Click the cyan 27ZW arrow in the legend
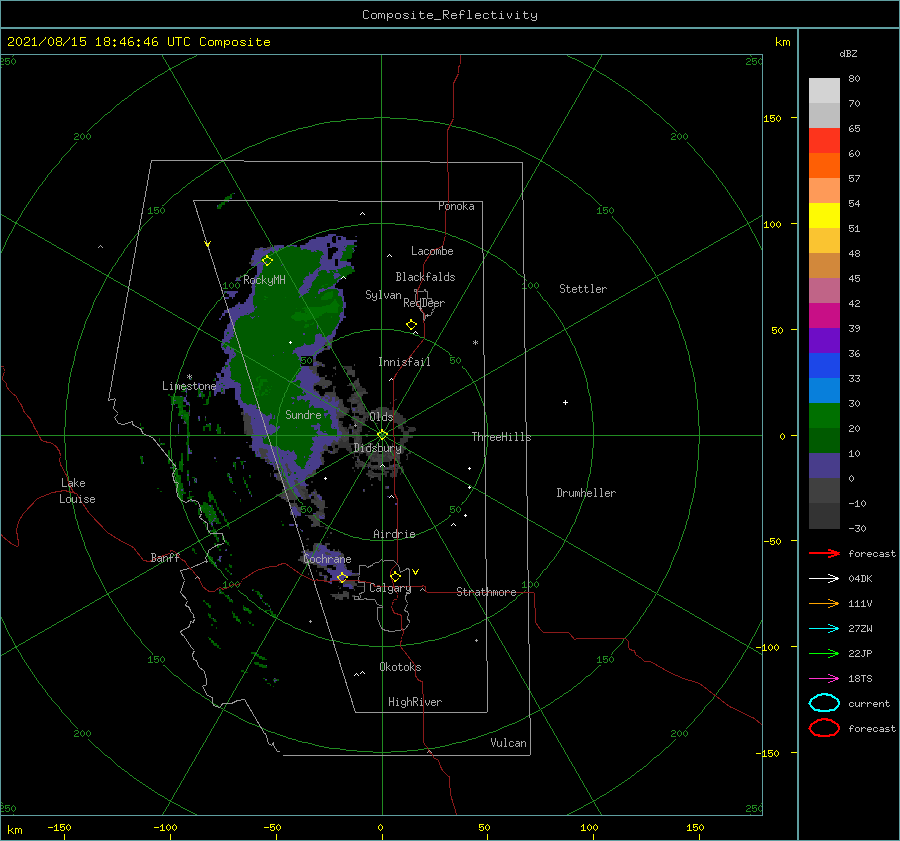 [x=824, y=629]
